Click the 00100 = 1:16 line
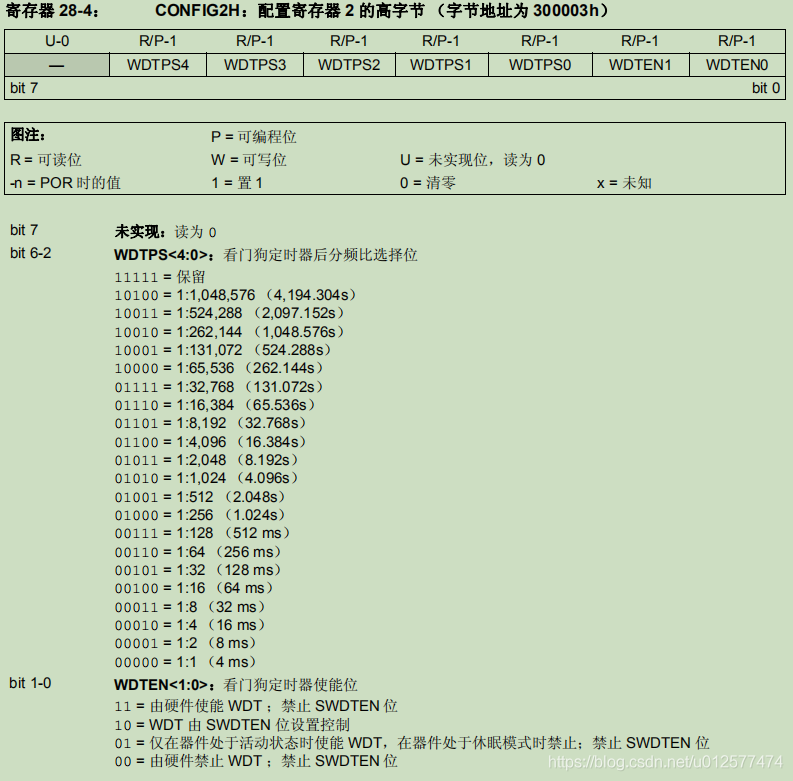 [193, 589]
